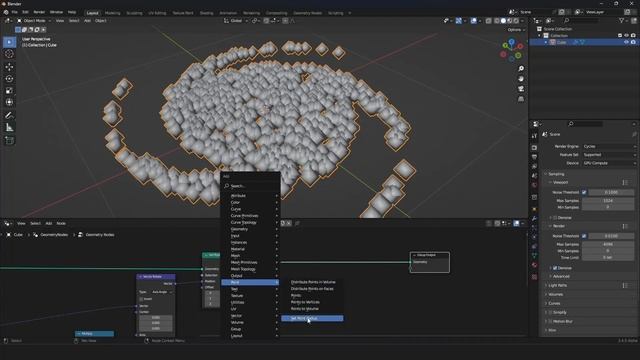Open Mesh Primitives submenu in Add menu

coord(250,262)
